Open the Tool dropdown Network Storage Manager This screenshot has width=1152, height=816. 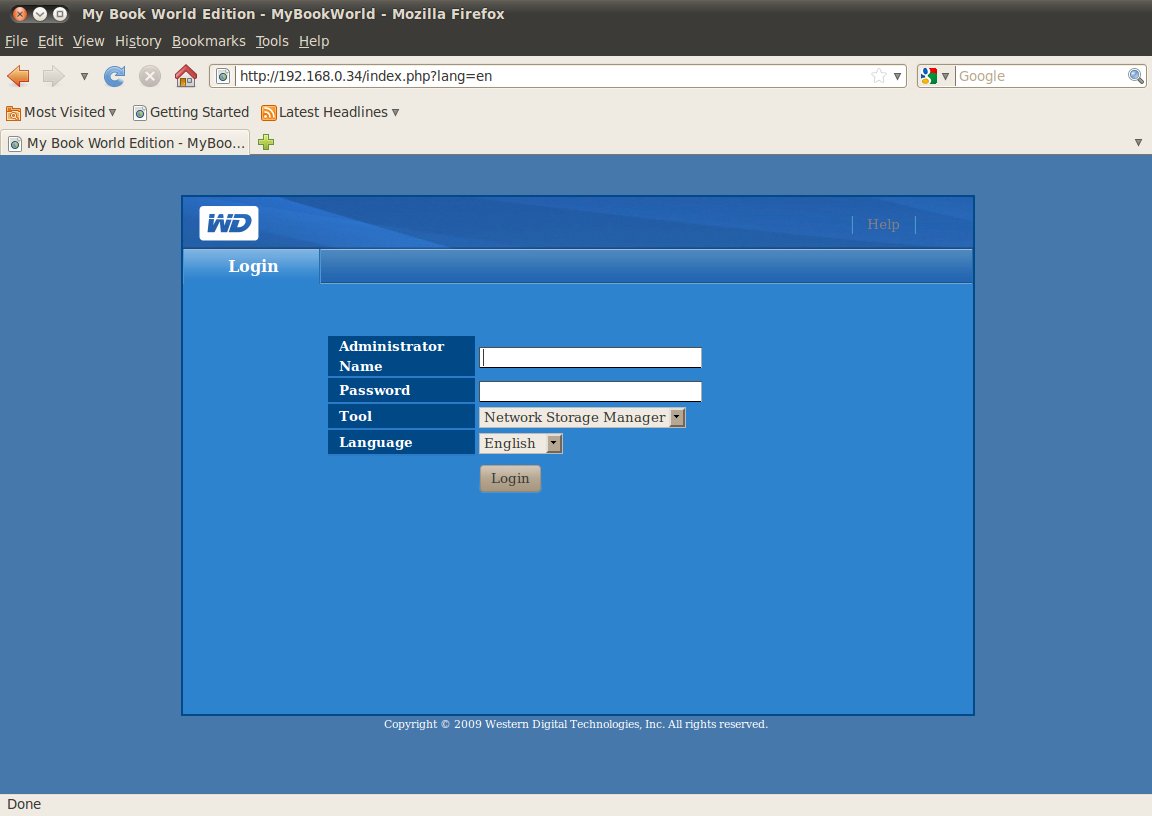pyautogui.click(x=582, y=417)
